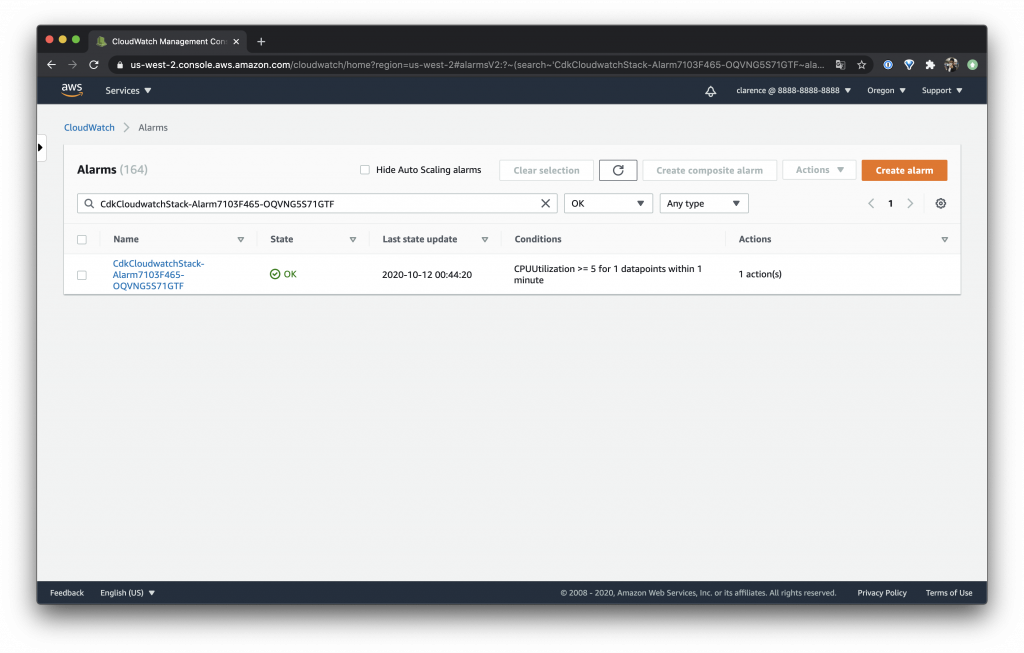Open the OK state filter dropdown
The width and height of the screenshot is (1024, 653).
pyautogui.click(x=608, y=203)
